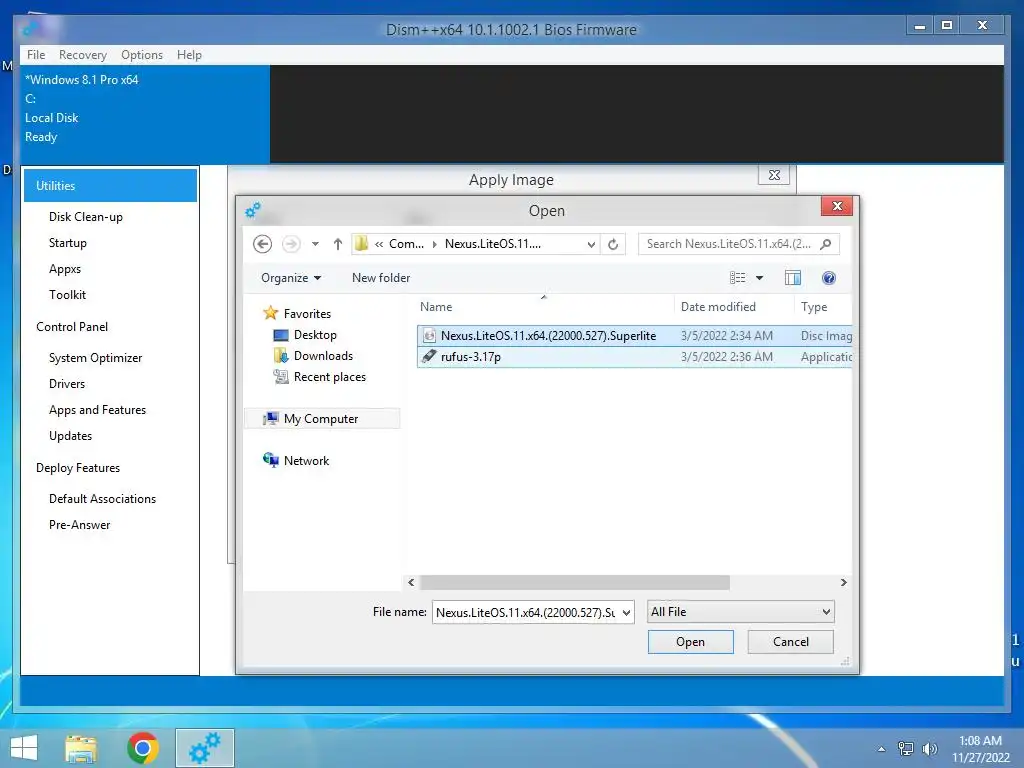
Task: Open Toolkit in sidebar
Action: 67,295
